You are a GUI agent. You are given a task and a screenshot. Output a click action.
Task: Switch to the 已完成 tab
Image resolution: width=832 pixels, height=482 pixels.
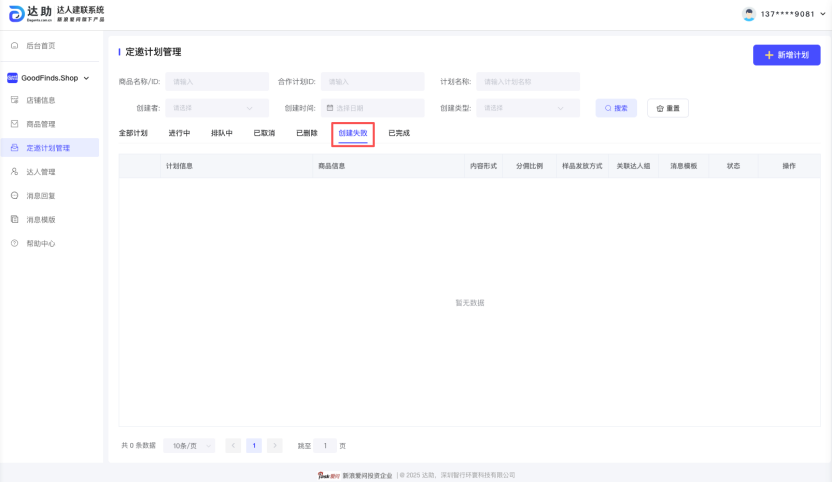[399, 133]
